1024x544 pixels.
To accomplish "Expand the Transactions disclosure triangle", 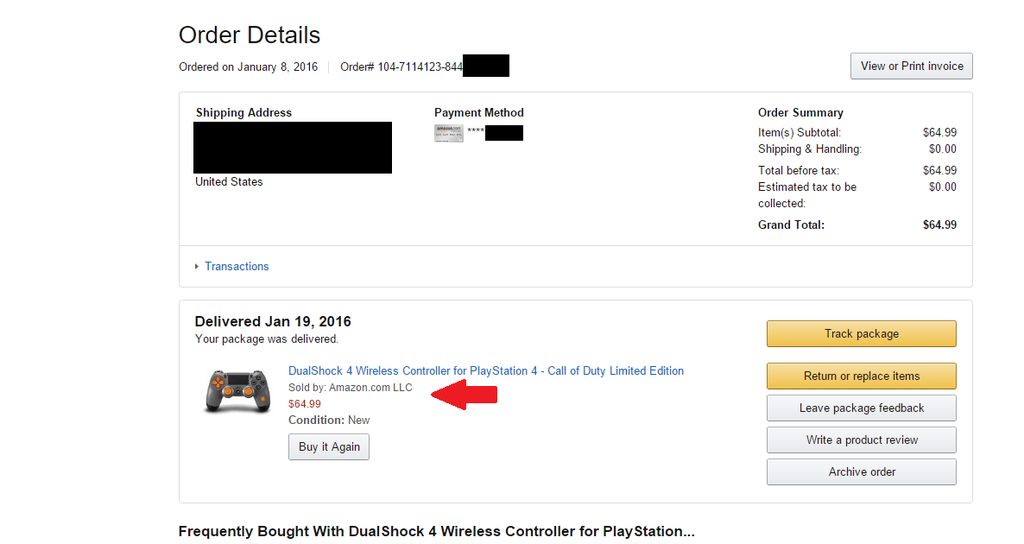I will (x=197, y=266).
